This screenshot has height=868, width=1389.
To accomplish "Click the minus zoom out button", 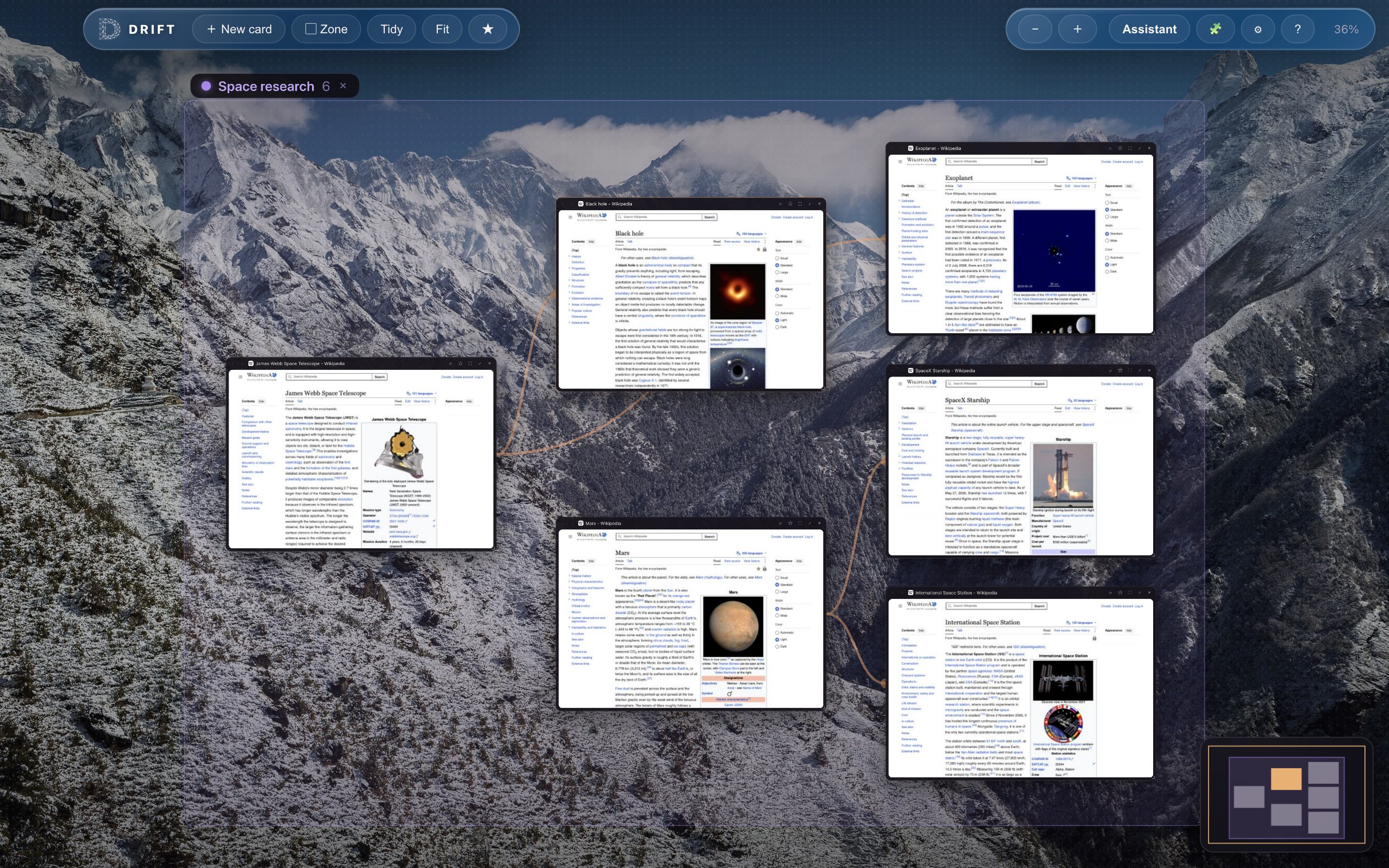I will pos(1035,29).
